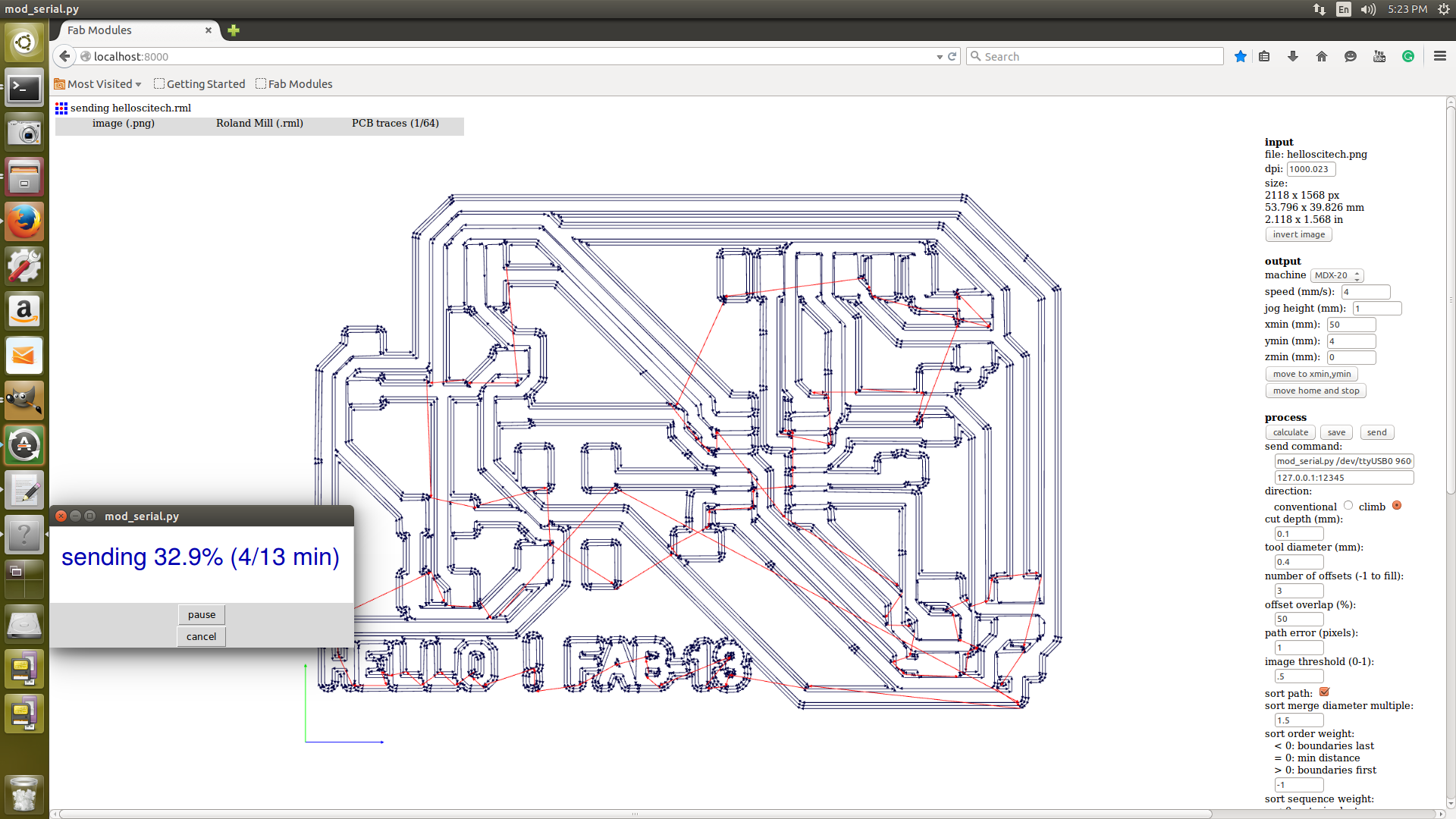
Task: Click the speed (mm/s) input field
Action: tap(1365, 292)
